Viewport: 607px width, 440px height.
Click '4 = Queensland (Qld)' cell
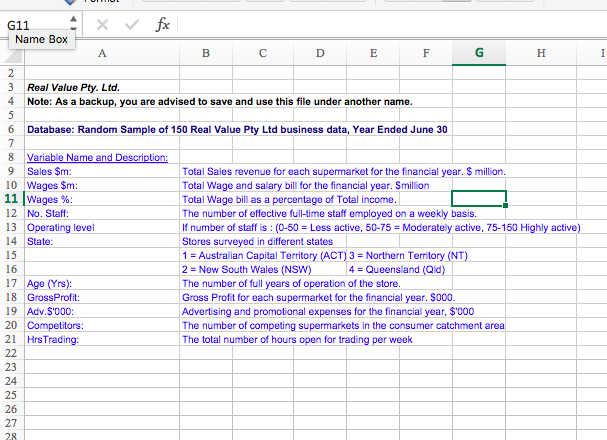click(x=397, y=269)
